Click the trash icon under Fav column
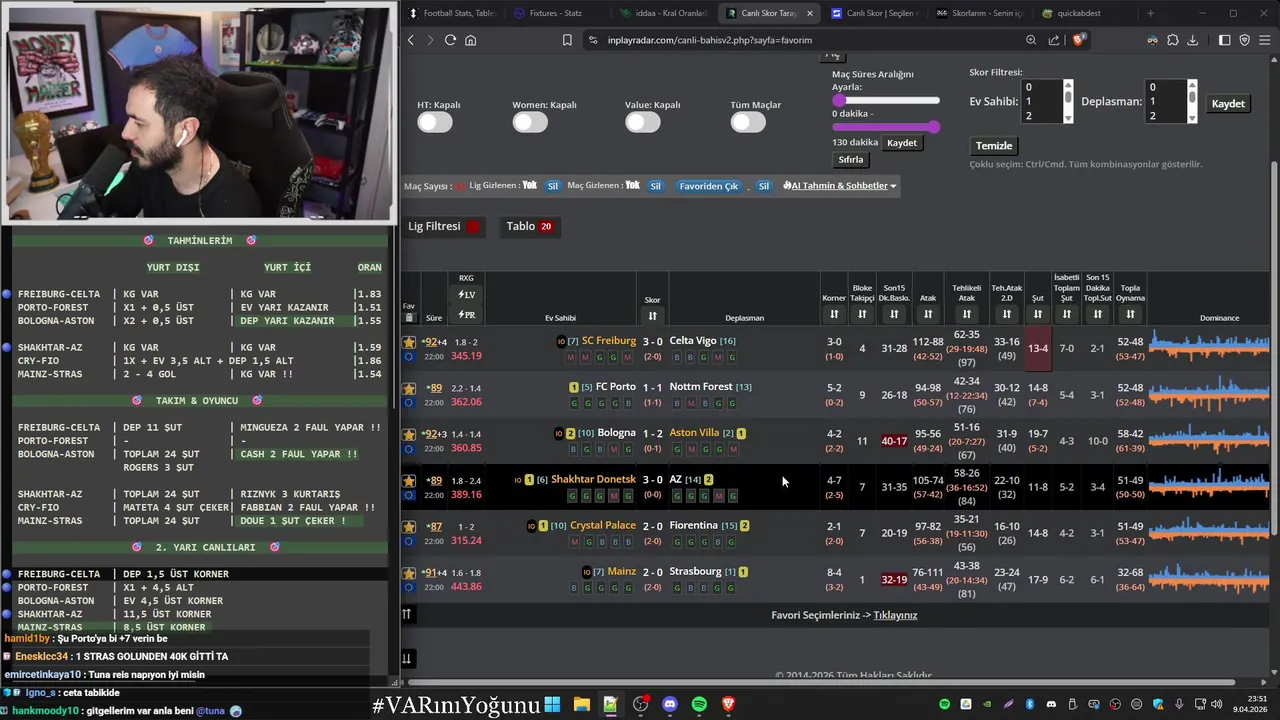This screenshot has width=1280, height=720. tap(408, 317)
